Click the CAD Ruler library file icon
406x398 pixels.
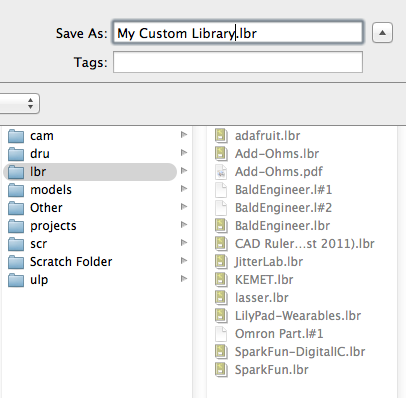pos(221,244)
